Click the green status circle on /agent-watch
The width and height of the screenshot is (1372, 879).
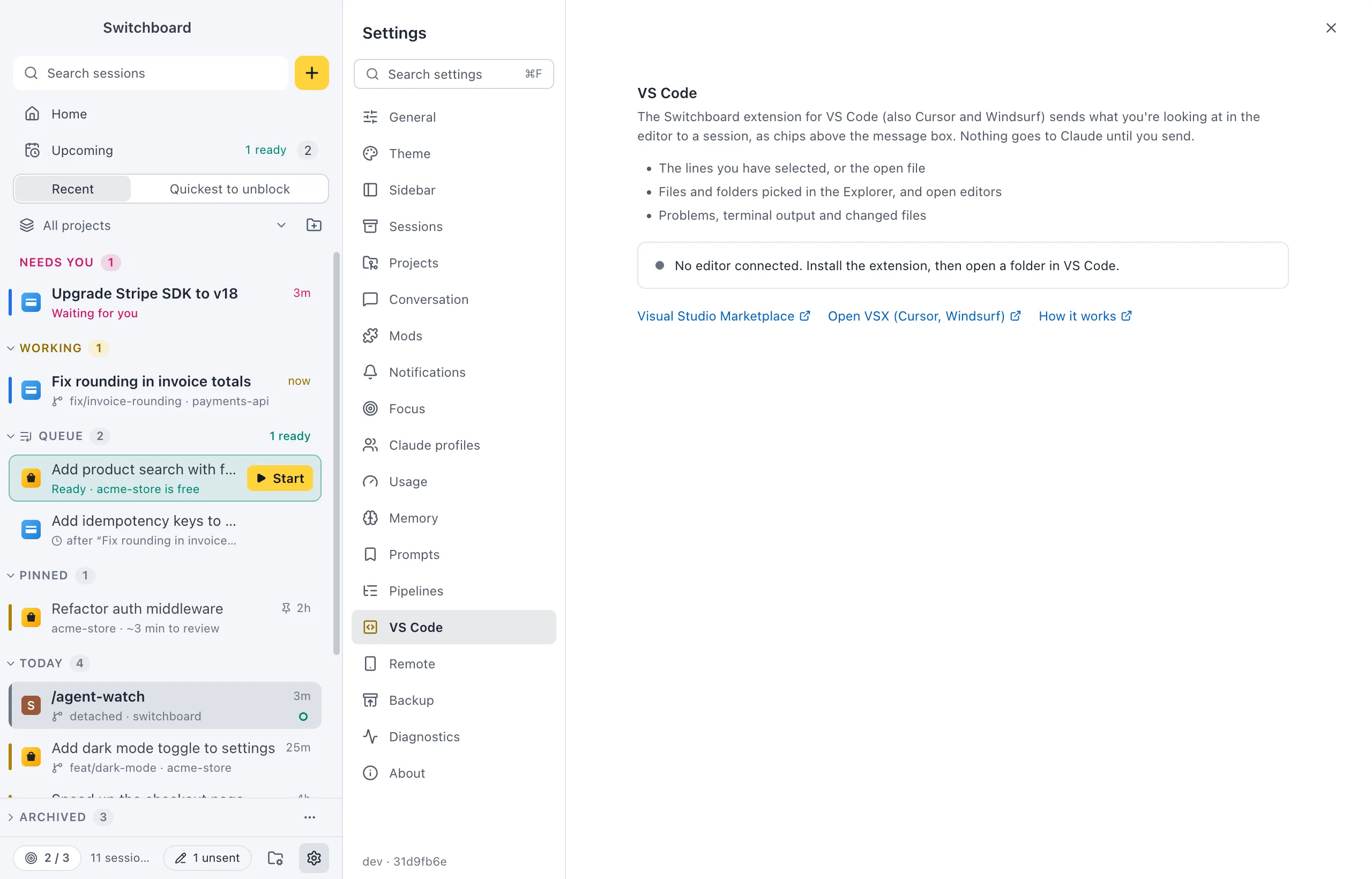(304, 717)
